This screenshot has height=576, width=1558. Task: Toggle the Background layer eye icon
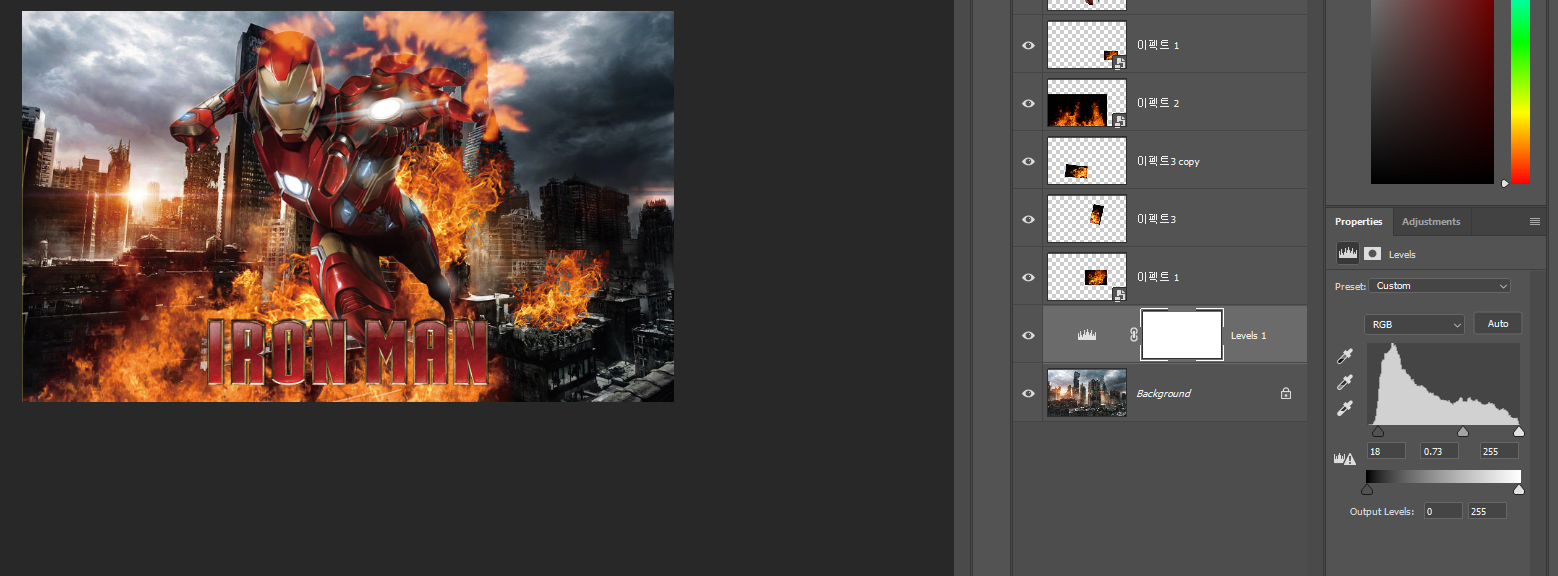coord(1028,394)
